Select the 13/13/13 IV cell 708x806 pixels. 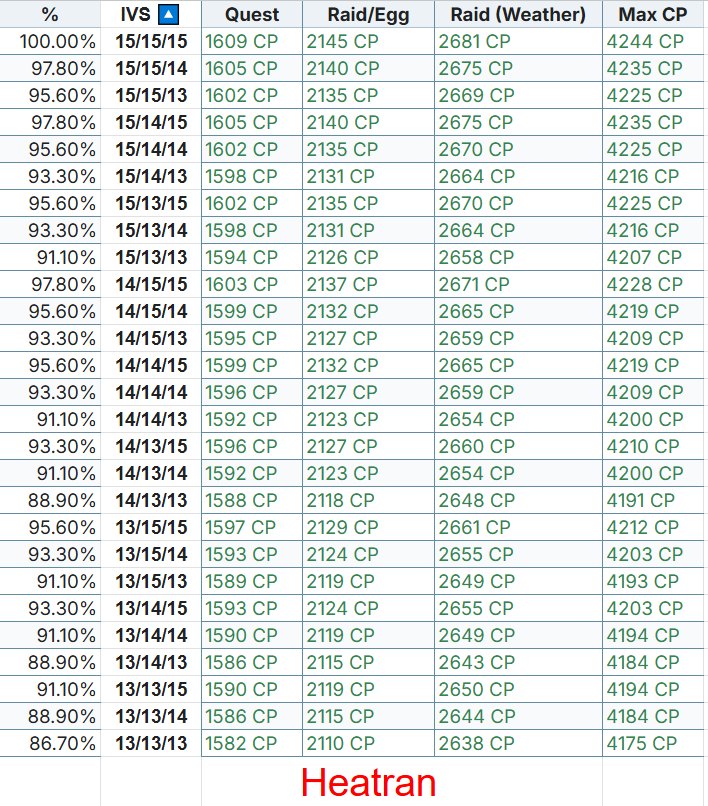coord(151,743)
